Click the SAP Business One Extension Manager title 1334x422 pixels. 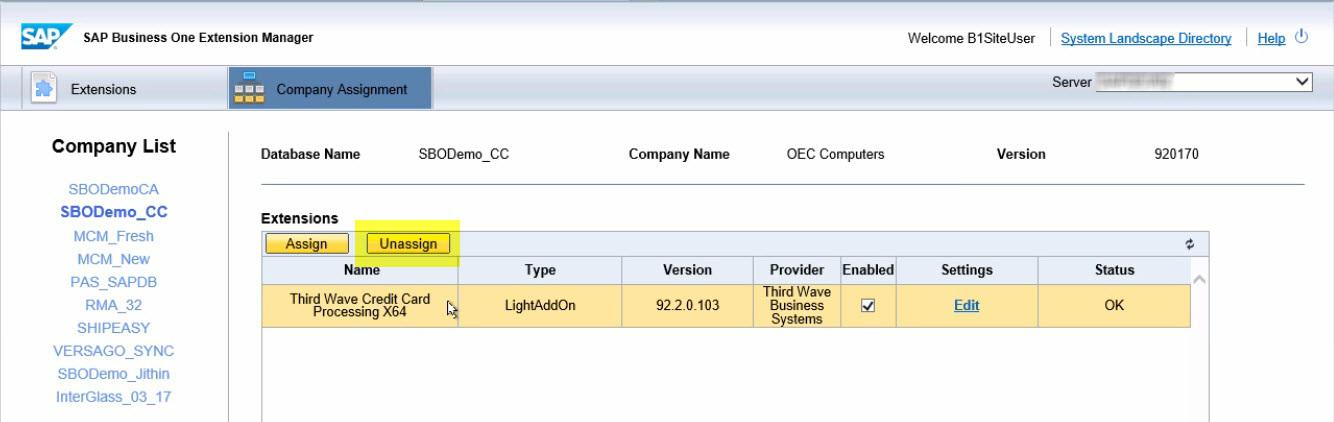coord(198,38)
